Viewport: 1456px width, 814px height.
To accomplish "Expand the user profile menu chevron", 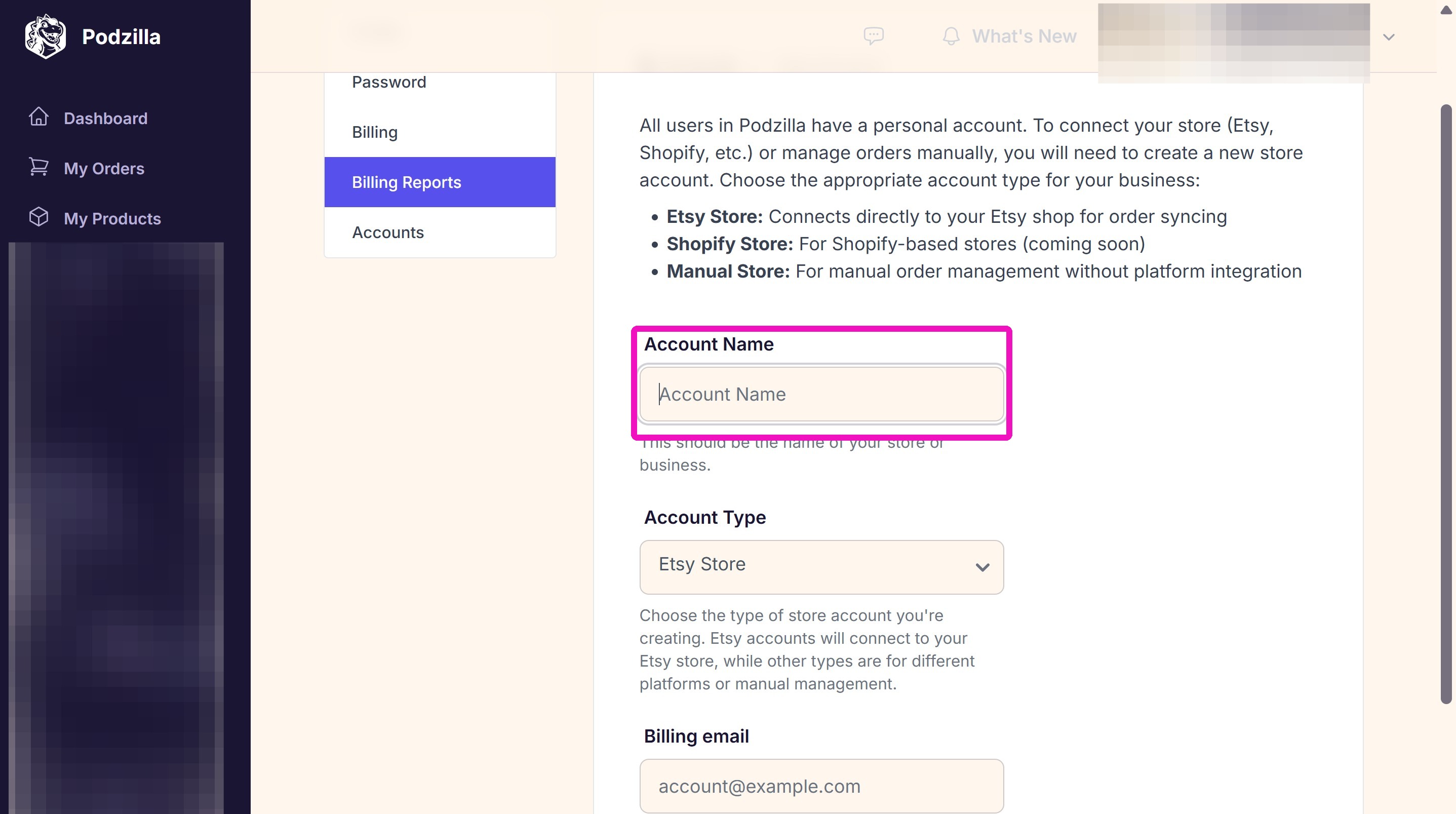I will pyautogui.click(x=1389, y=37).
